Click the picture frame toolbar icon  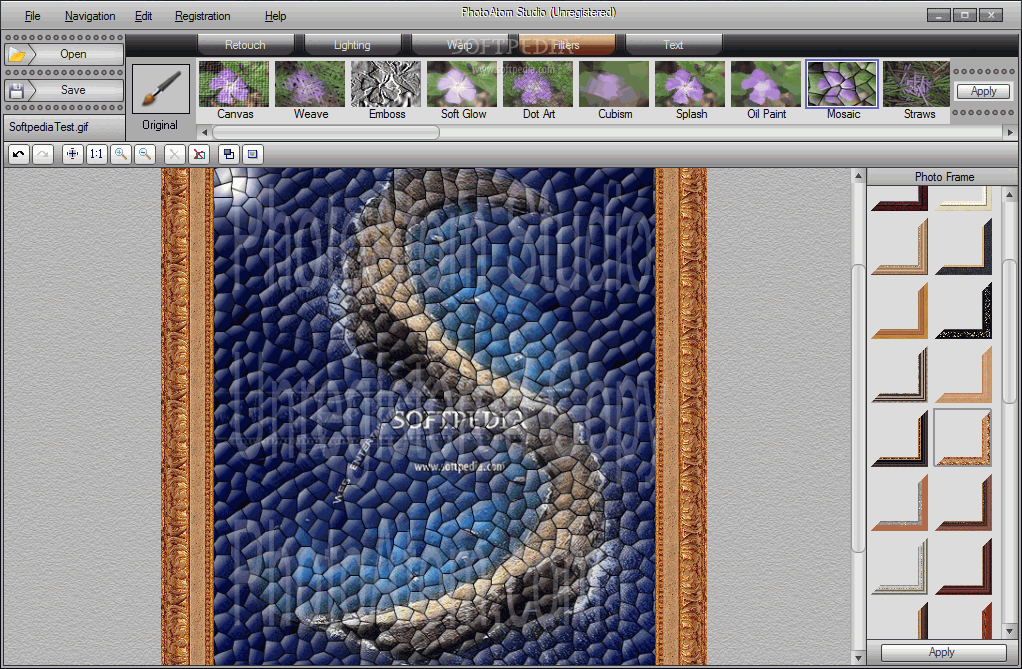[253, 155]
